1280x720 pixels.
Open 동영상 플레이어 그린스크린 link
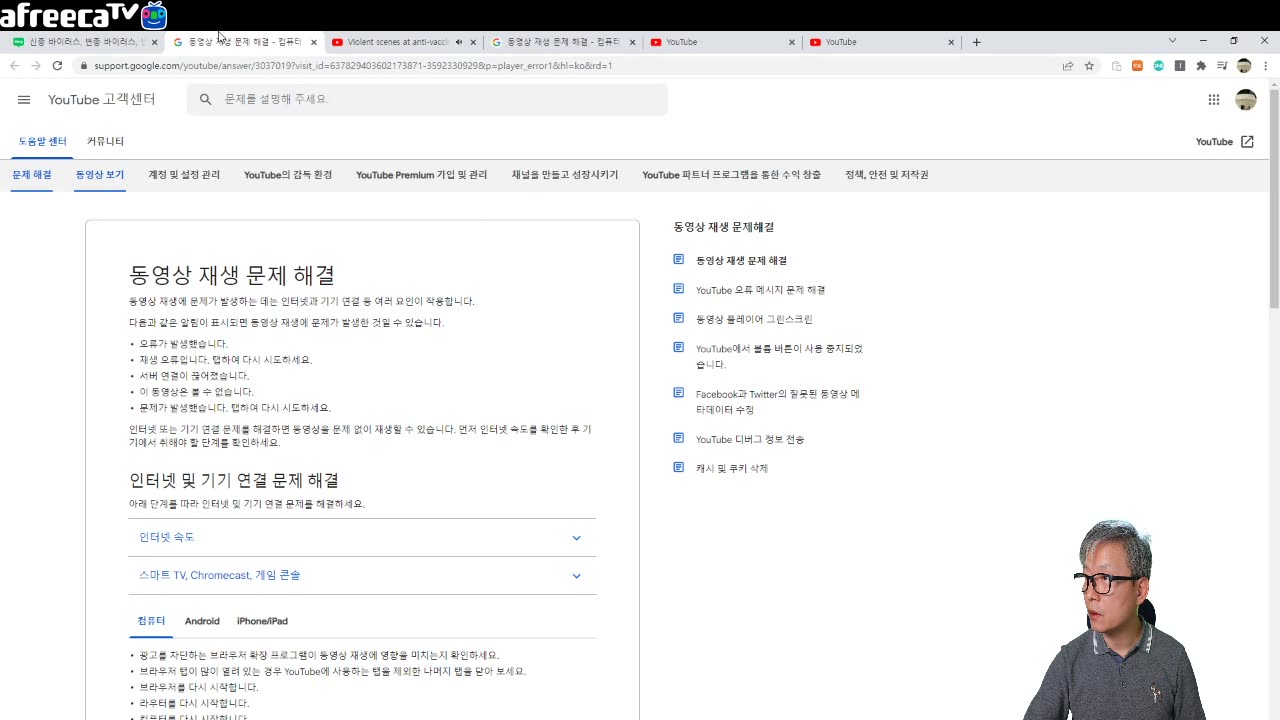[754, 319]
